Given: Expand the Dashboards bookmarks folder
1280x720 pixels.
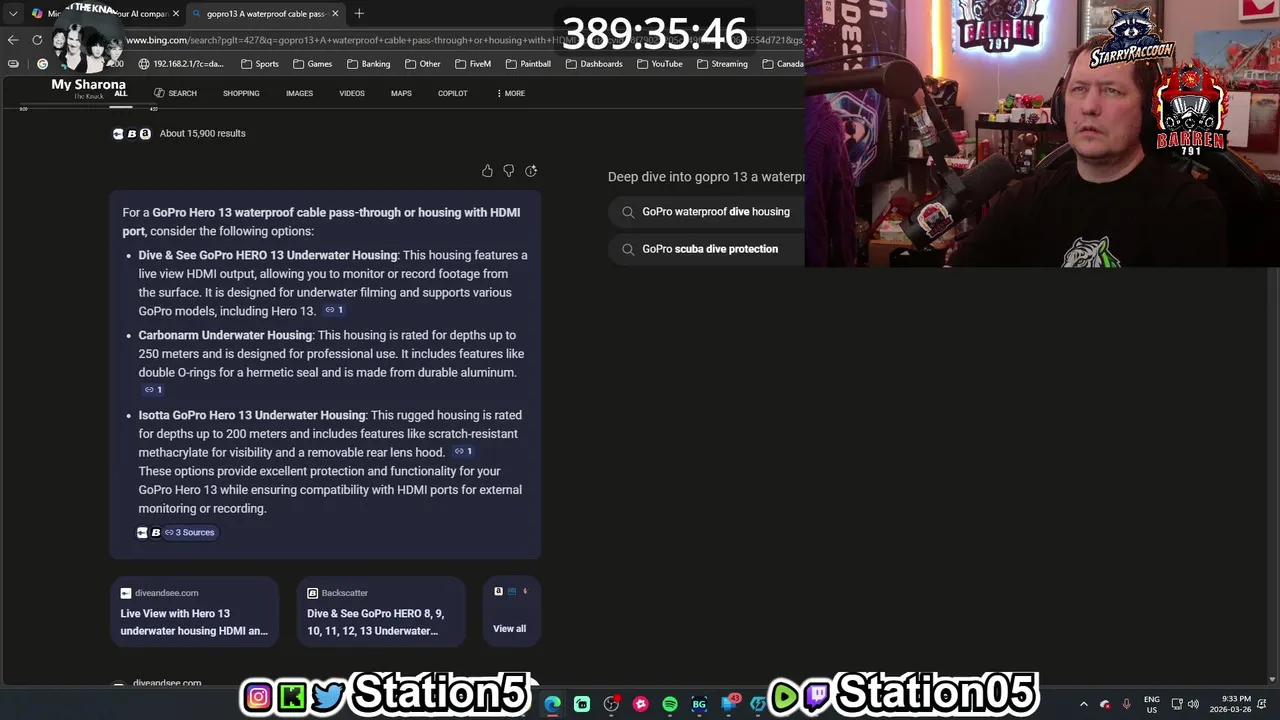Looking at the screenshot, I should (593, 64).
